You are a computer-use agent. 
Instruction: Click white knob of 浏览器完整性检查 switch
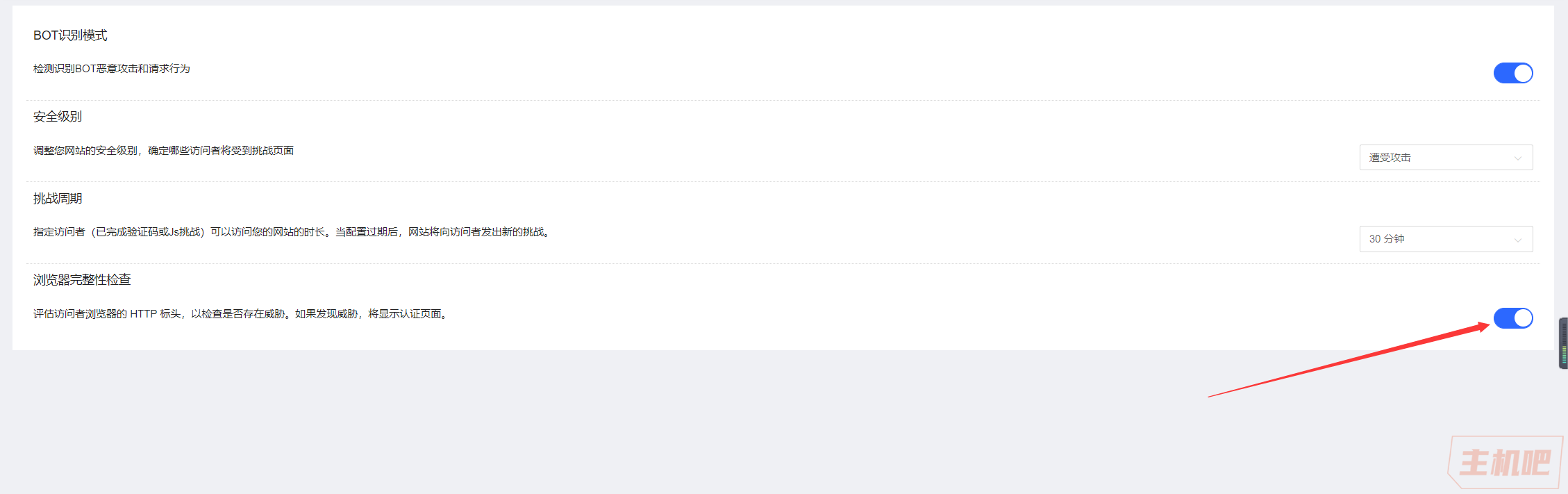[1523, 318]
